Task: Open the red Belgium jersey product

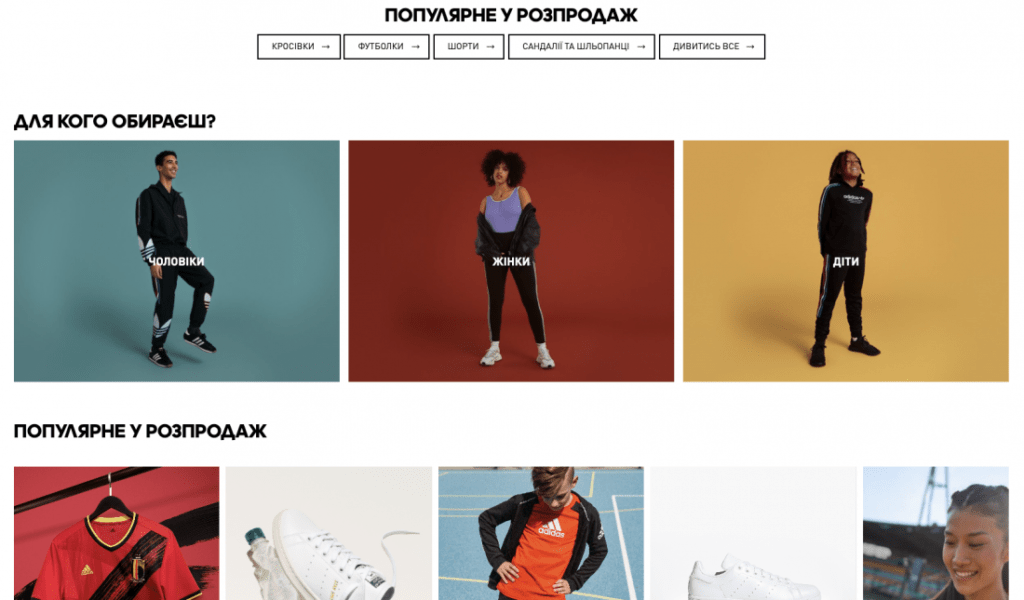Action: coord(116,533)
